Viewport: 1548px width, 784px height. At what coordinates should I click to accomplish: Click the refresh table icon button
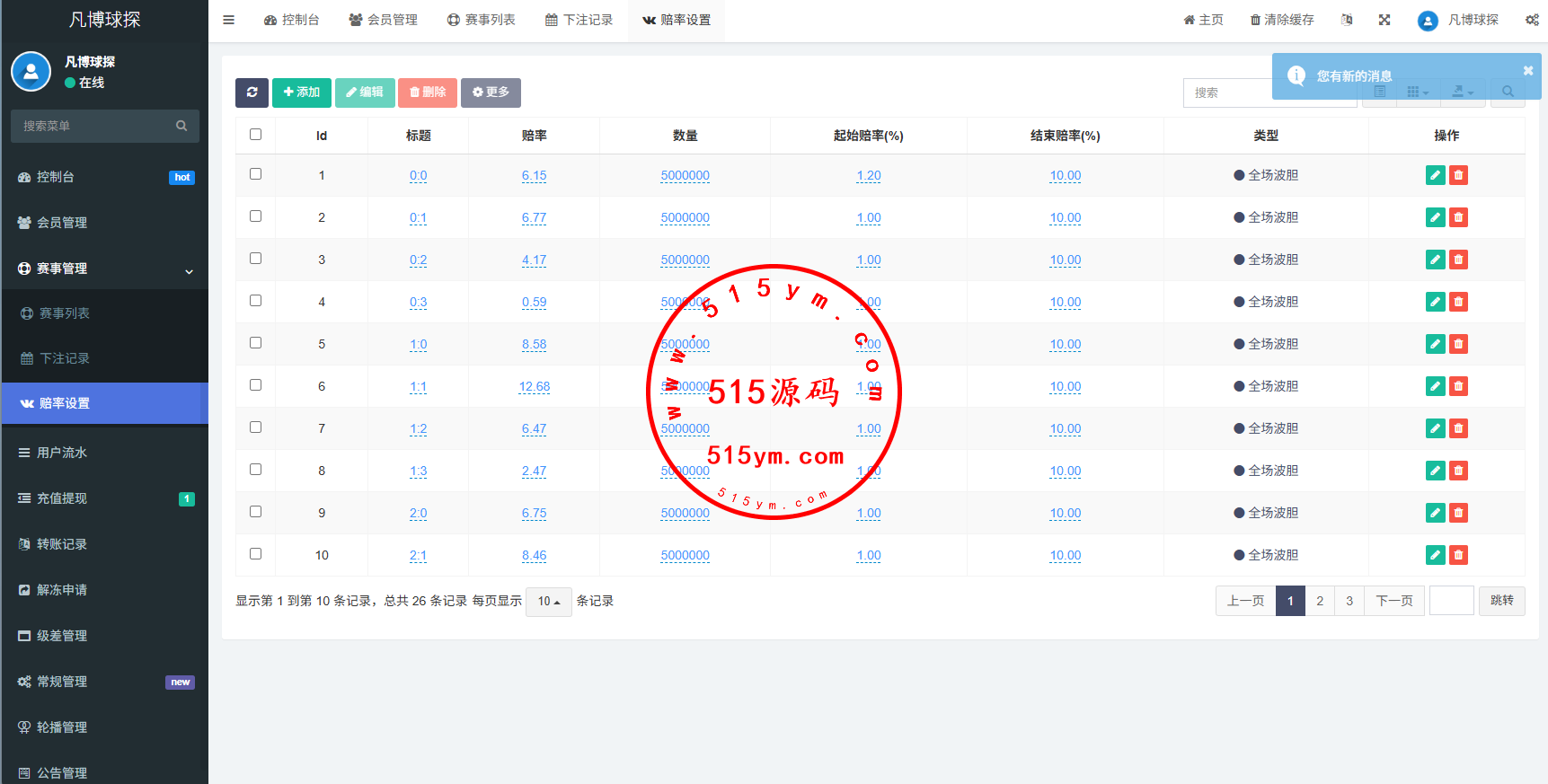252,92
